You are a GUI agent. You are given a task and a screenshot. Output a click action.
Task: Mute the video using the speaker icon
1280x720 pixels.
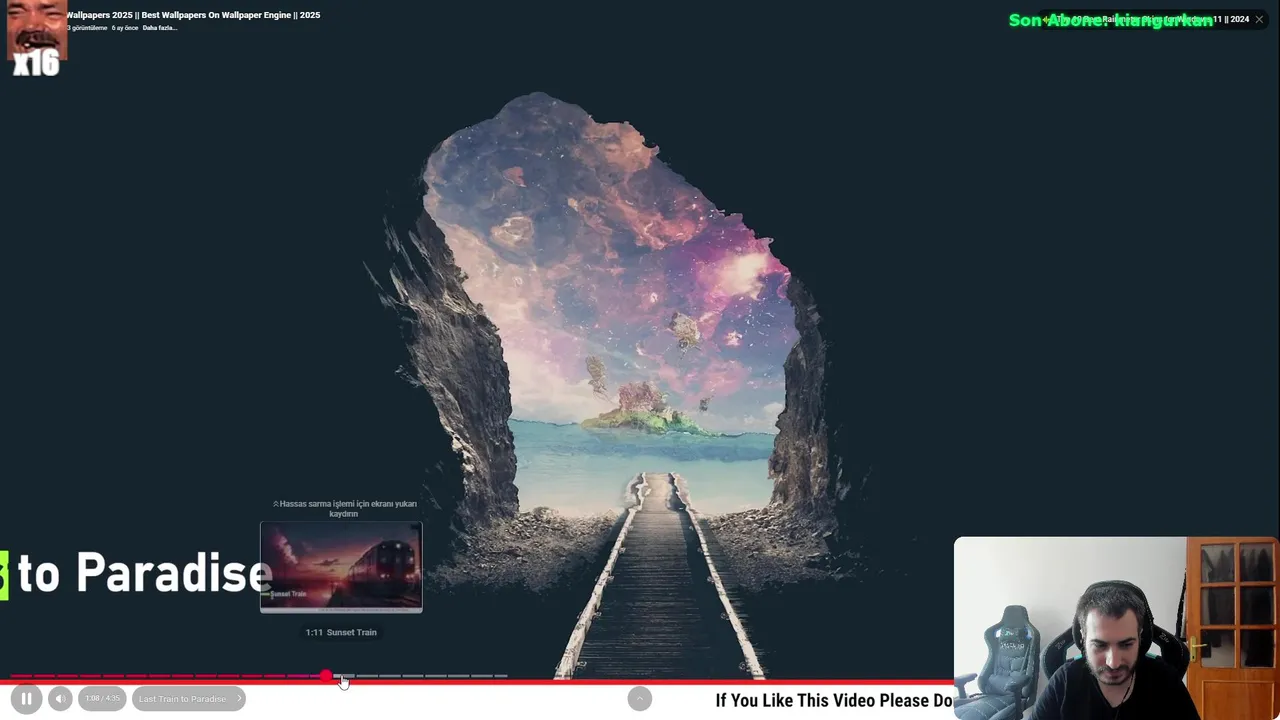tap(60, 699)
